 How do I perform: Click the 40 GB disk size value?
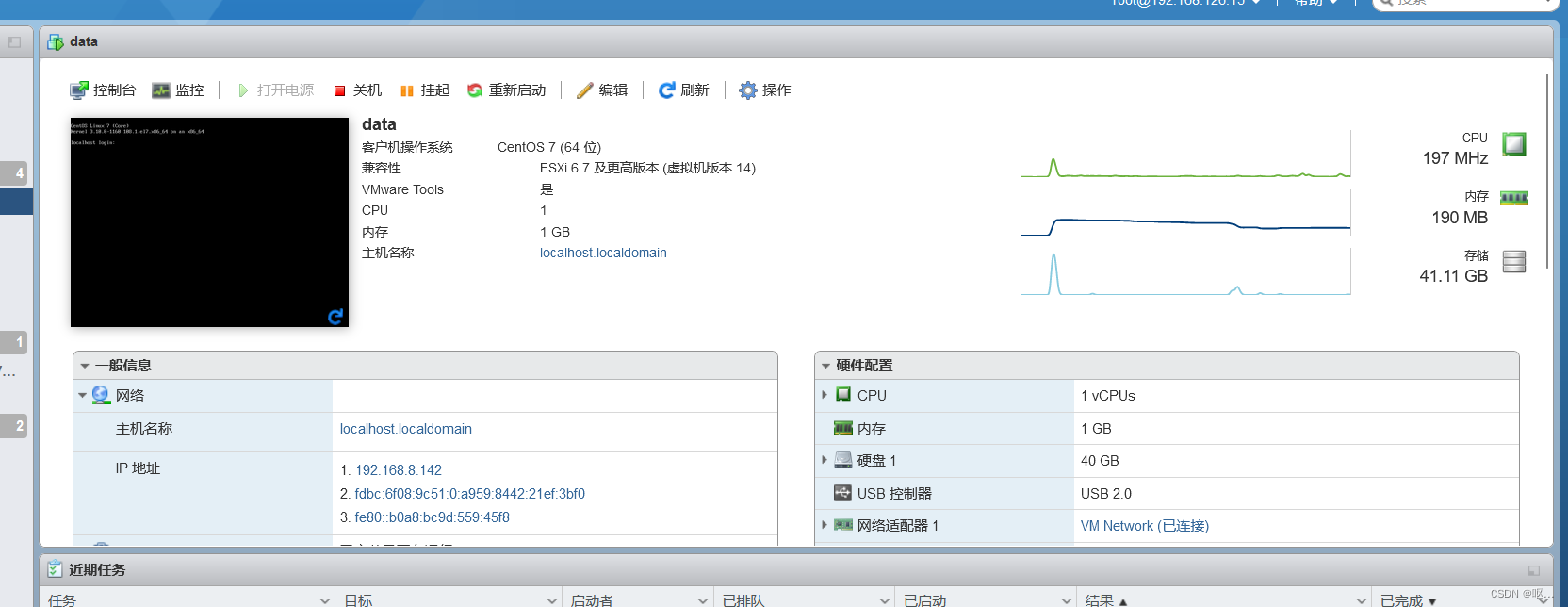point(1100,461)
